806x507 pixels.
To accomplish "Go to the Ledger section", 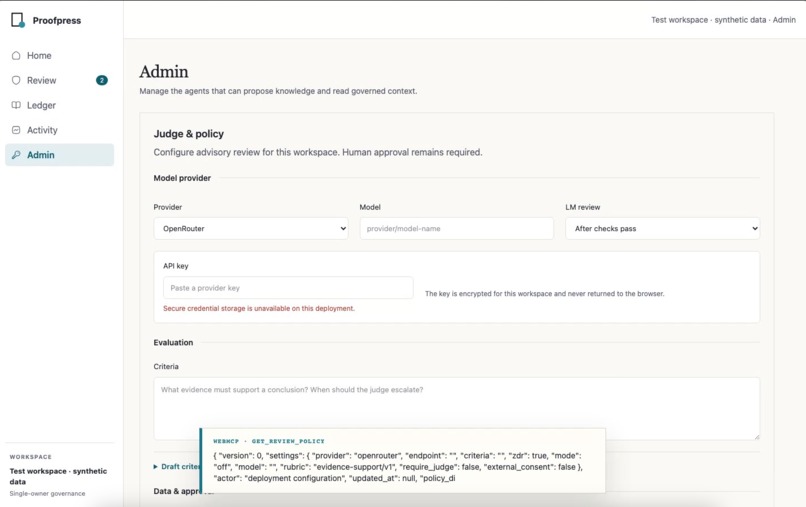I will (x=60, y=105).
